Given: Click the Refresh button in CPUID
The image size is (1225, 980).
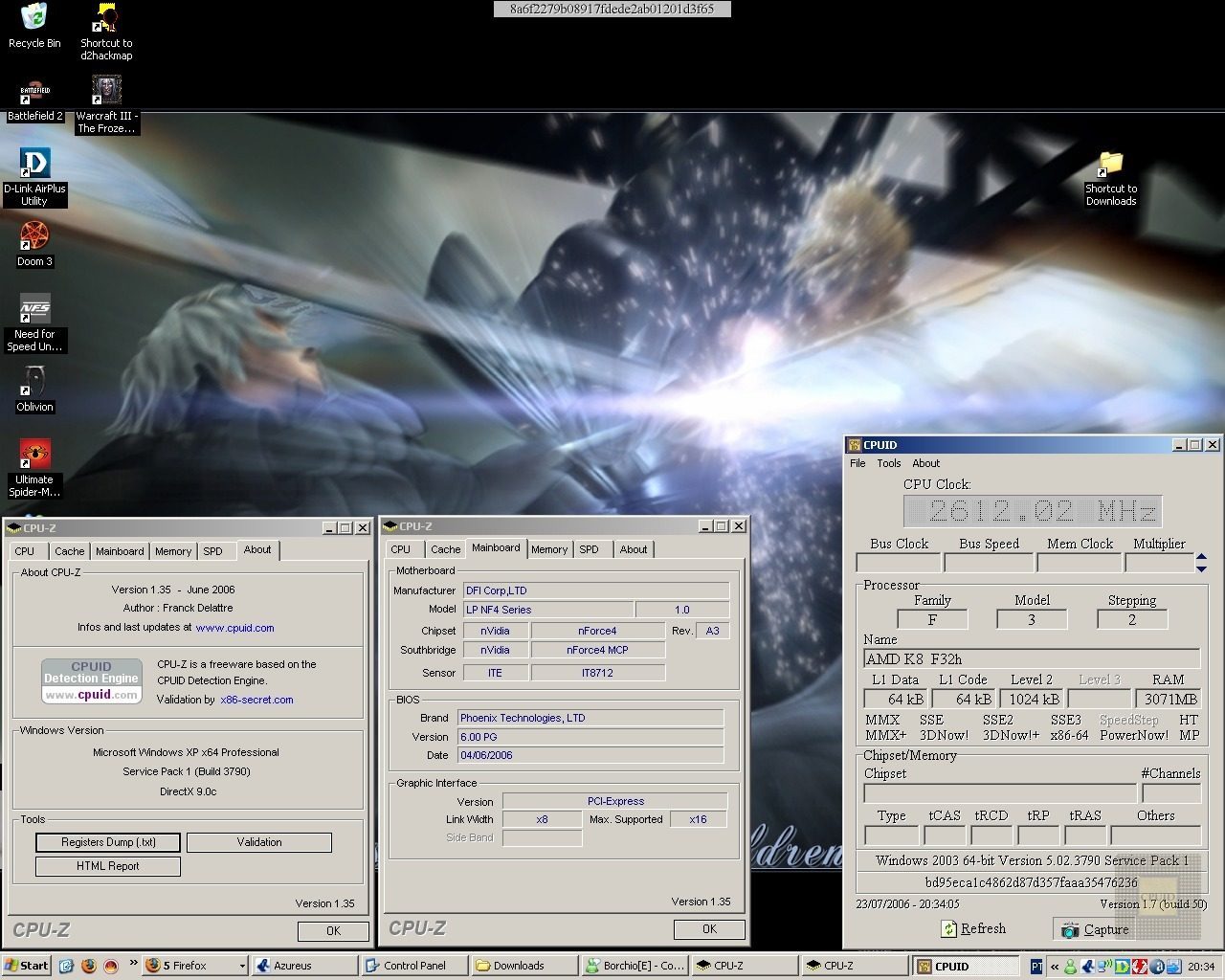Looking at the screenshot, I should (974, 928).
